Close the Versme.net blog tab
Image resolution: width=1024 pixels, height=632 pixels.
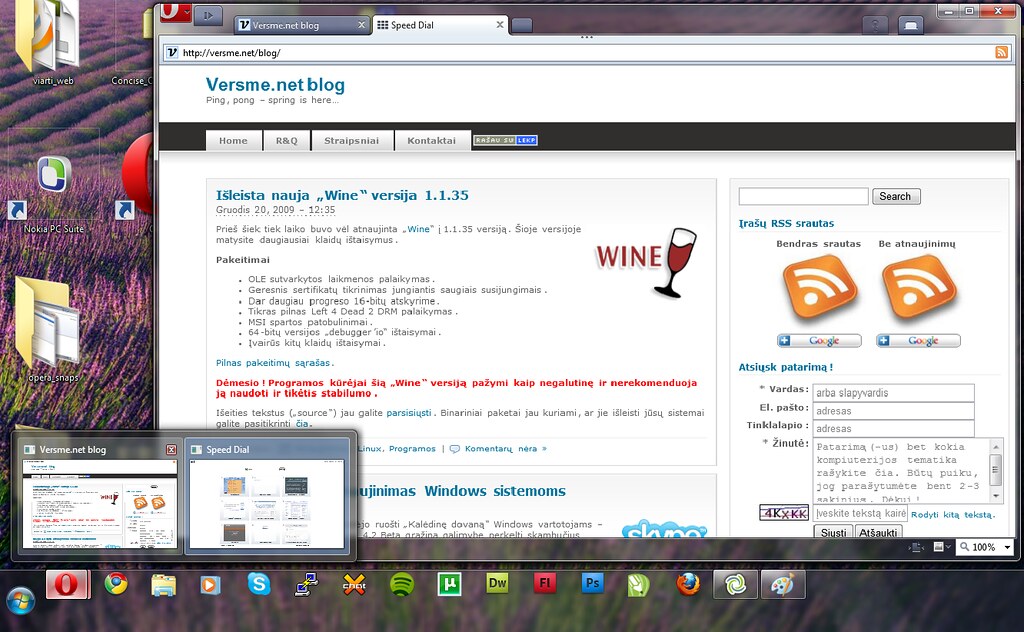(x=361, y=25)
